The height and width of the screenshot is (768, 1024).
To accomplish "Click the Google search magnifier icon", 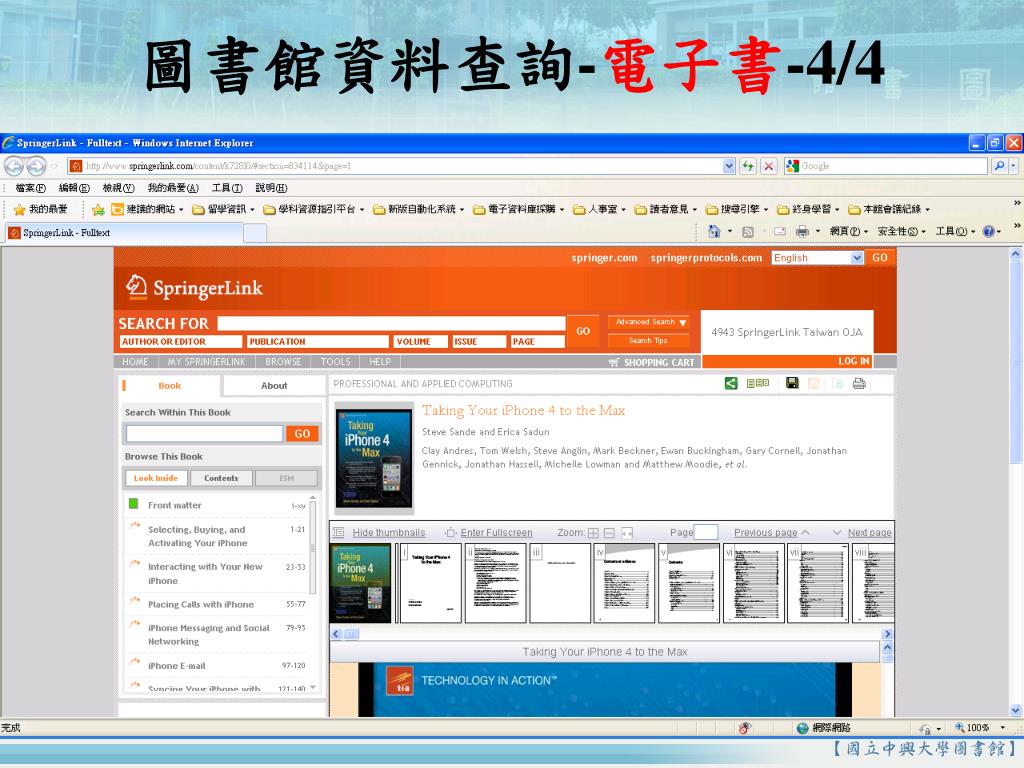I will coord(999,166).
